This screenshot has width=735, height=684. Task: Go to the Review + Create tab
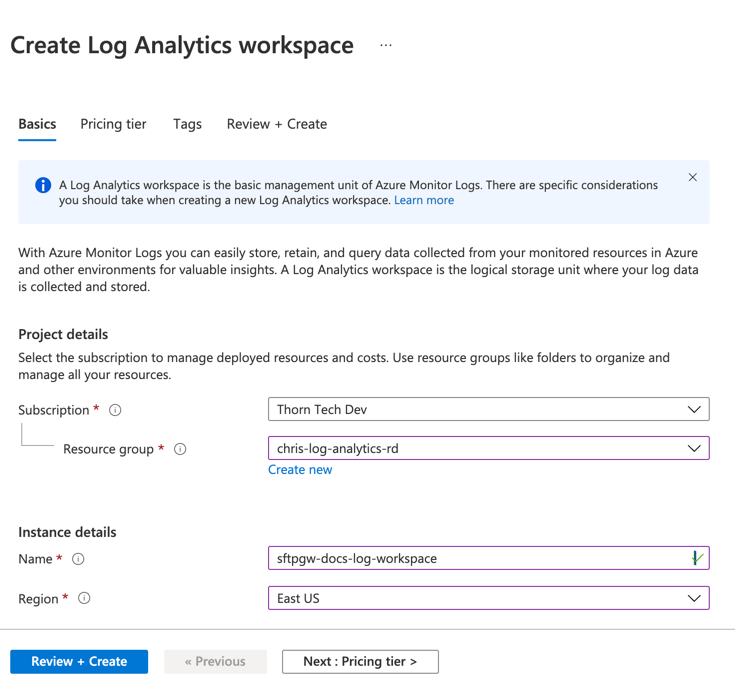[x=277, y=124]
